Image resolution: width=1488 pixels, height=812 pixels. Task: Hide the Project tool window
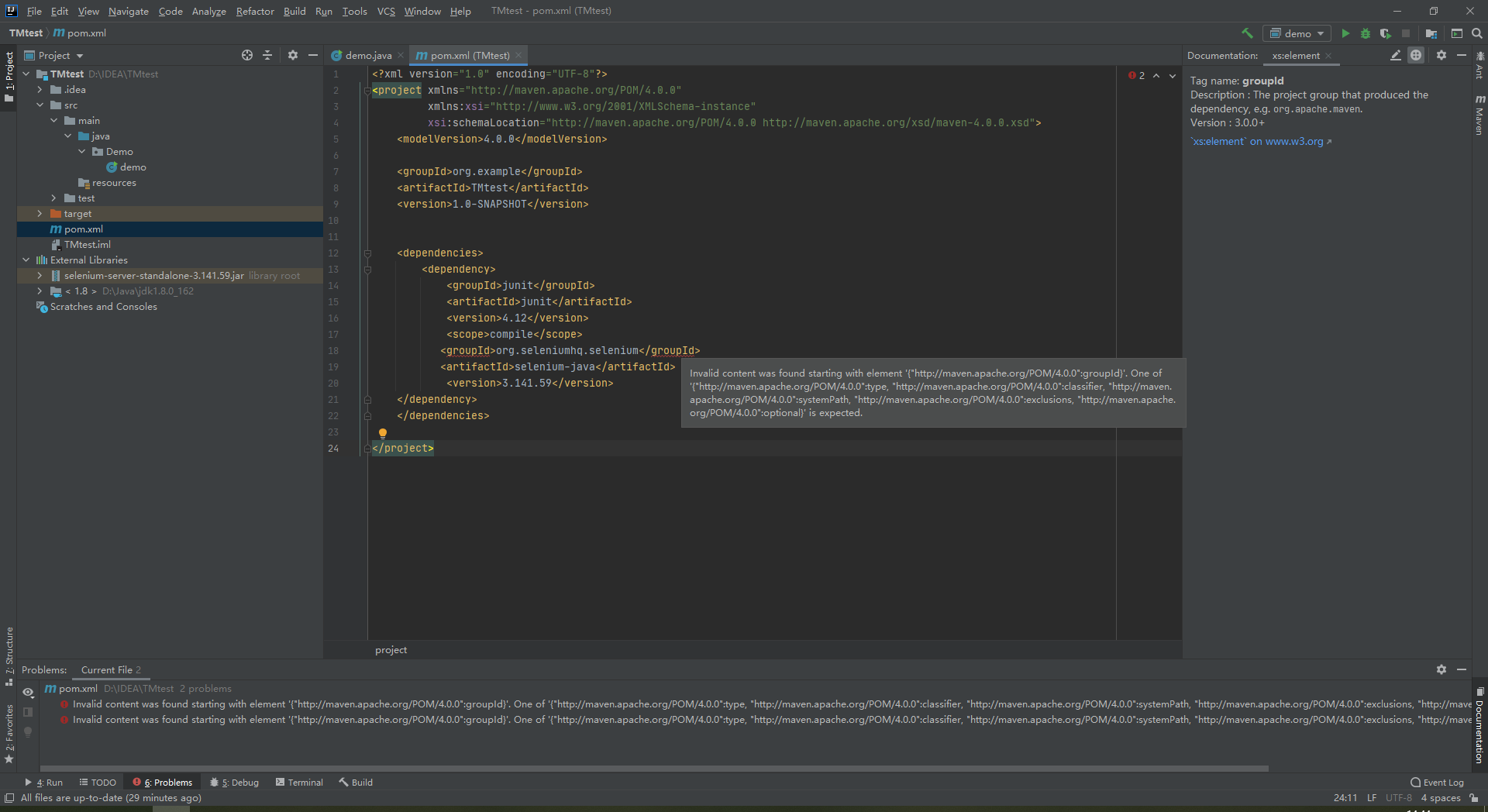point(313,55)
